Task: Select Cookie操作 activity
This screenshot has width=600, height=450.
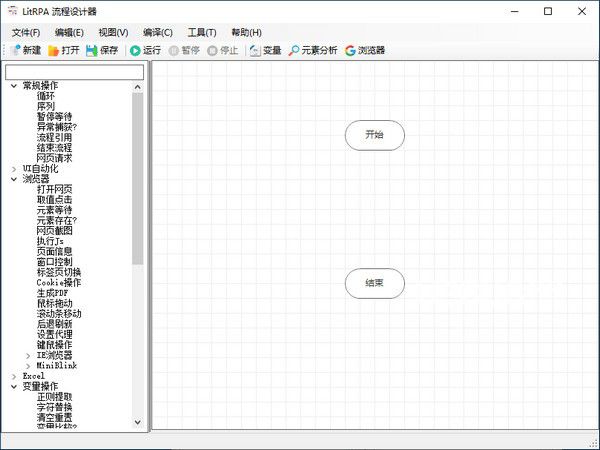Action: coord(59,282)
